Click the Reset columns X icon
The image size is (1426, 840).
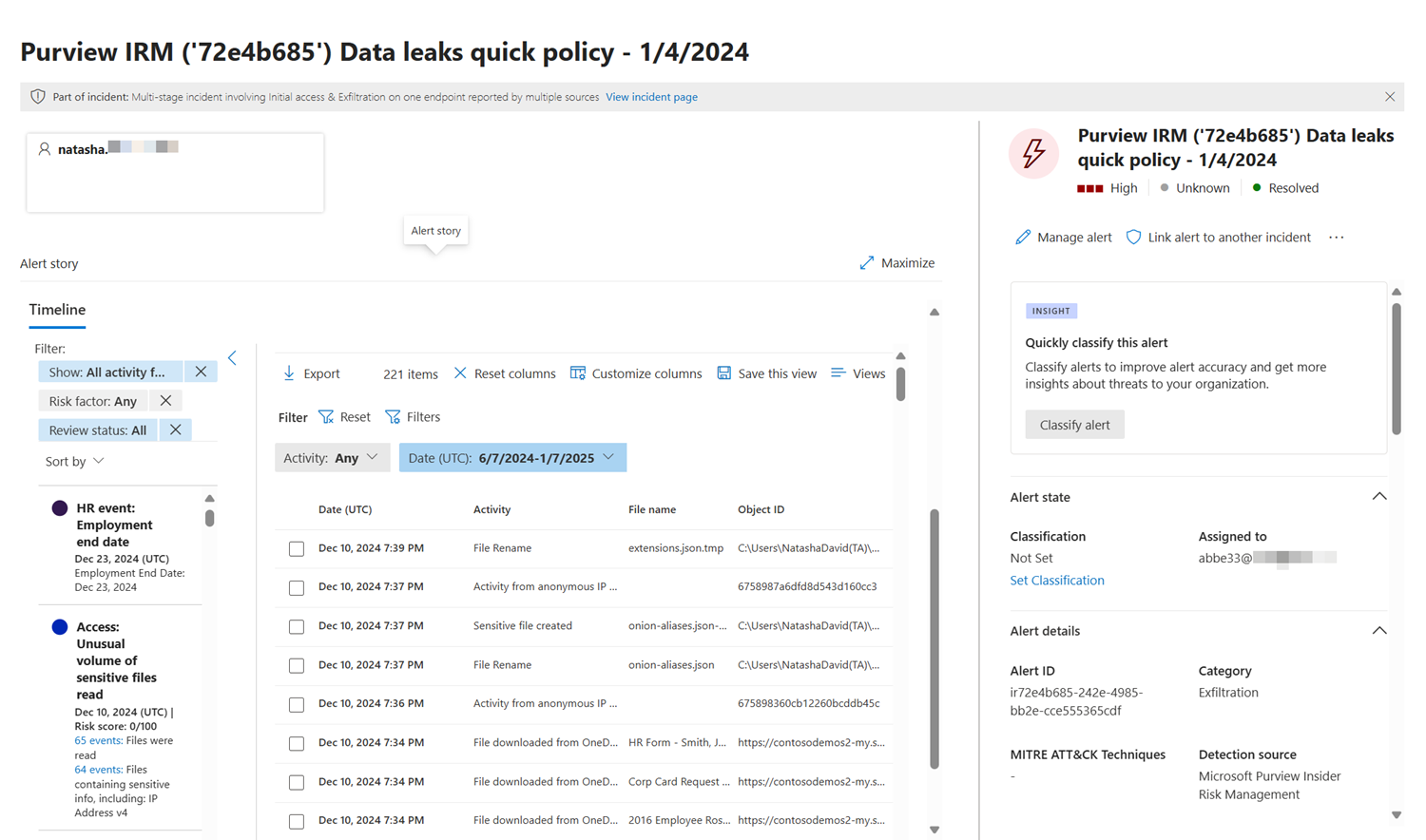(x=460, y=373)
